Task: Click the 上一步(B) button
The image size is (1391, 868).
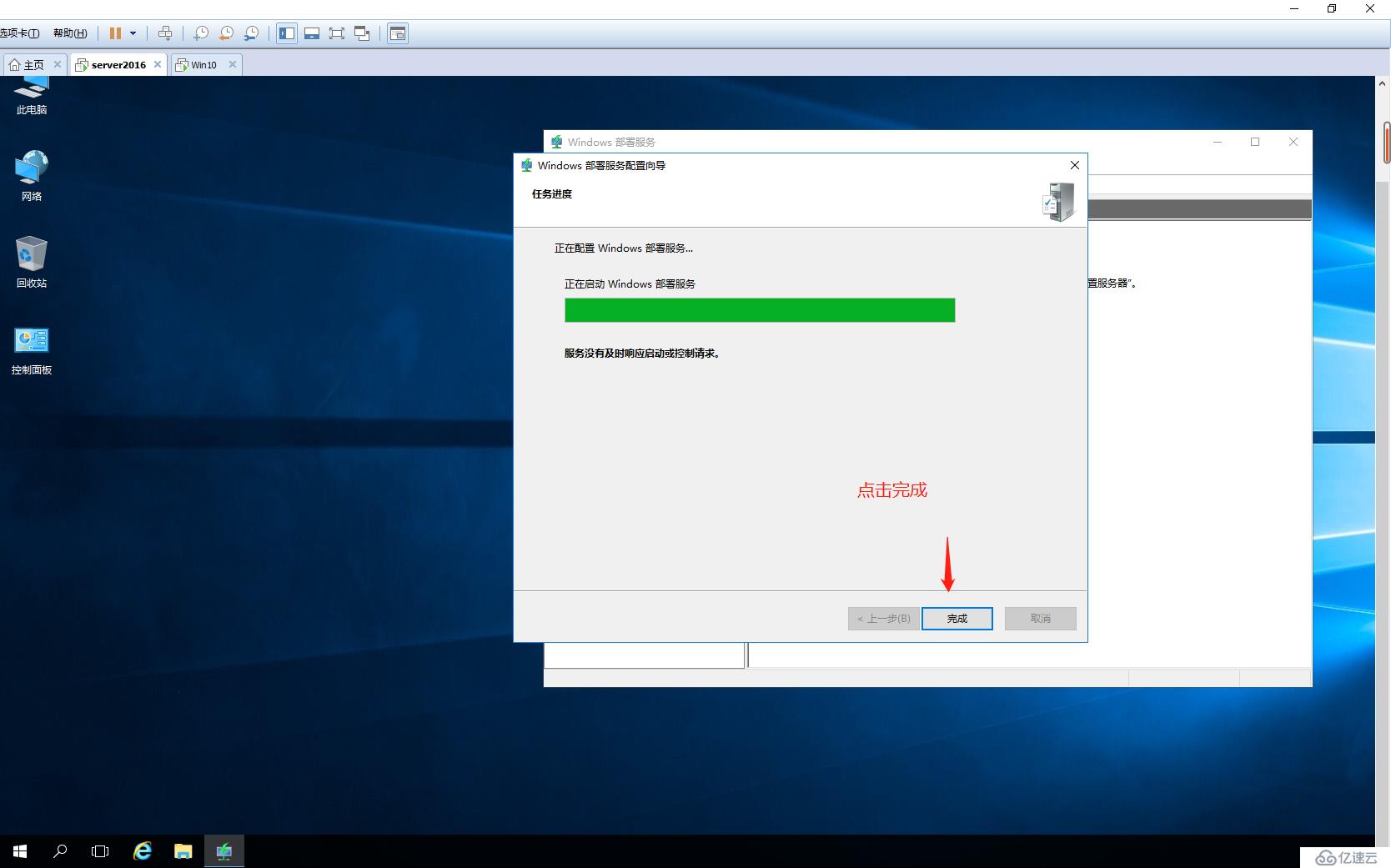Action: [x=884, y=619]
